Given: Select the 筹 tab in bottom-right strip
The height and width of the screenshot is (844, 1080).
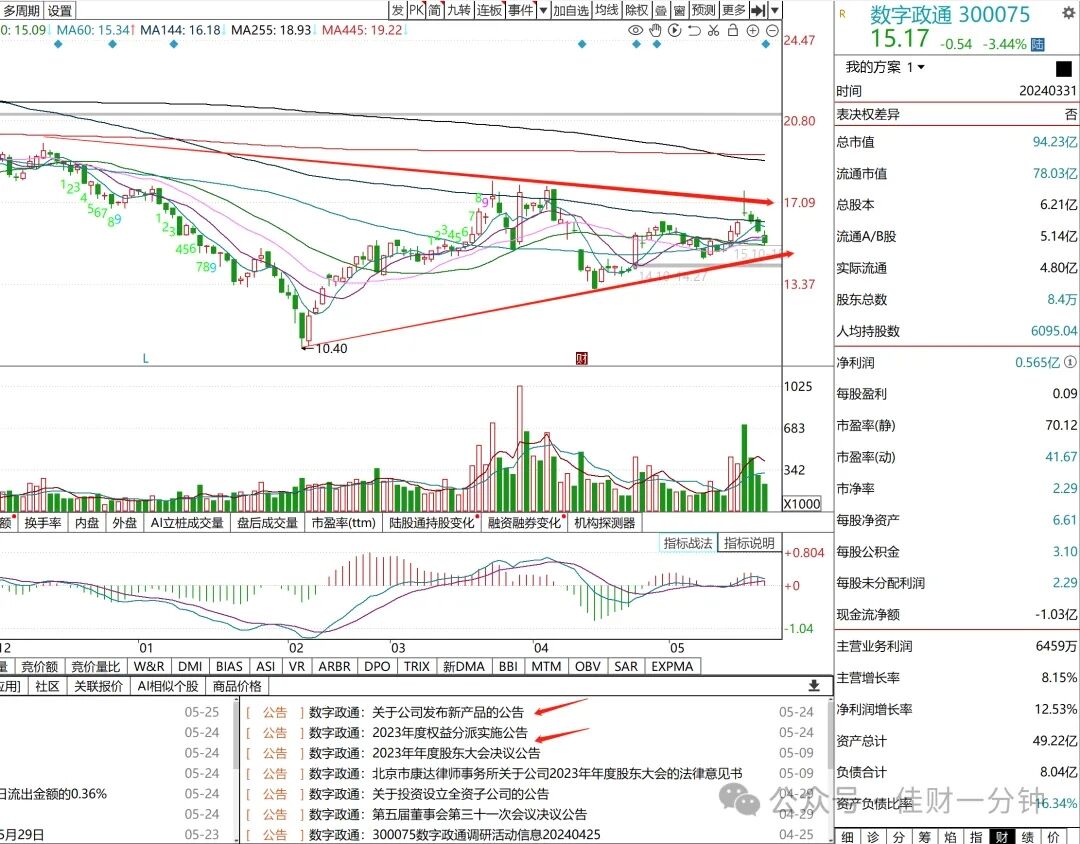Looking at the screenshot, I should (x=924, y=836).
